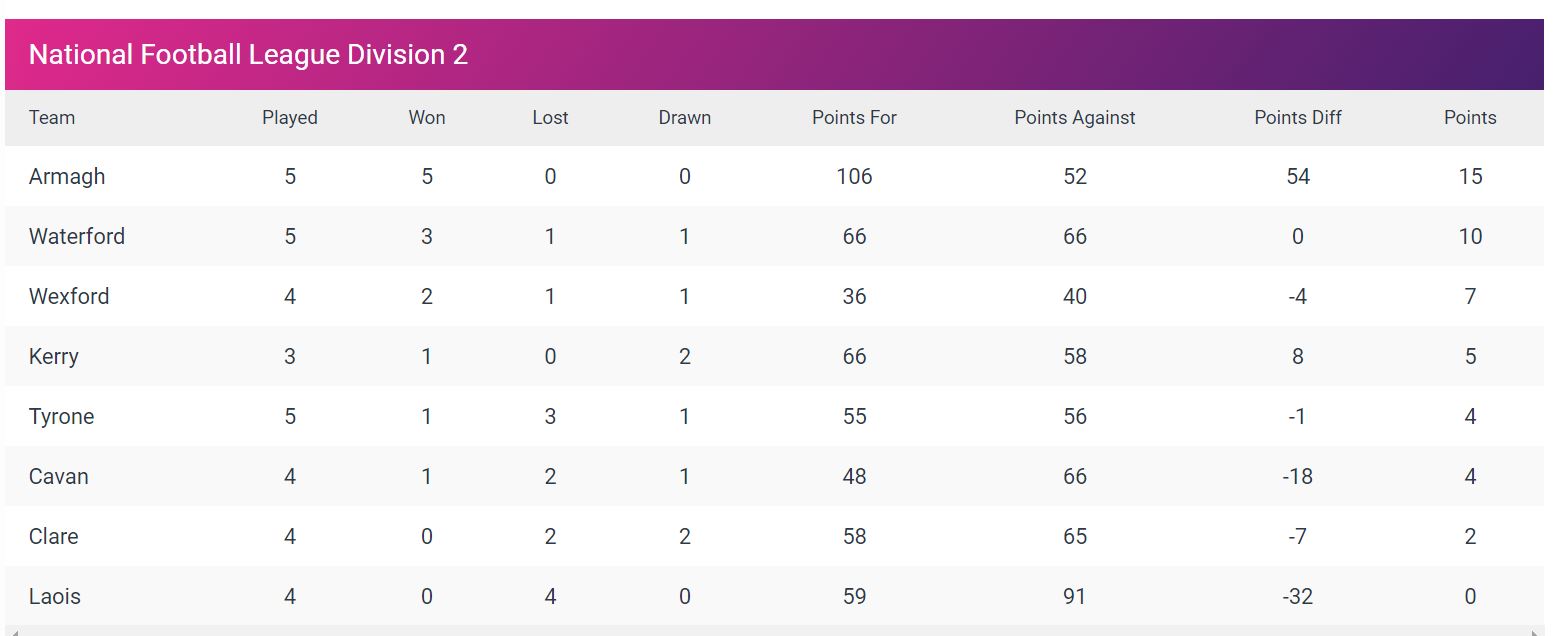The image size is (1556, 636).
Task: Click the Team column header
Action: coord(52,117)
